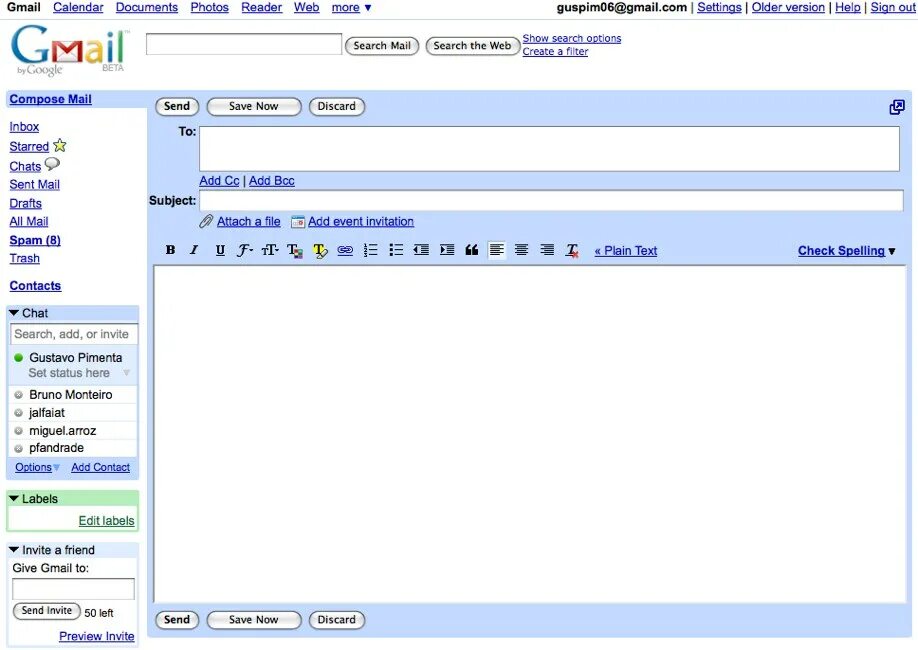Click the paperclip attach icon
This screenshot has width=918, height=650.
click(x=206, y=221)
